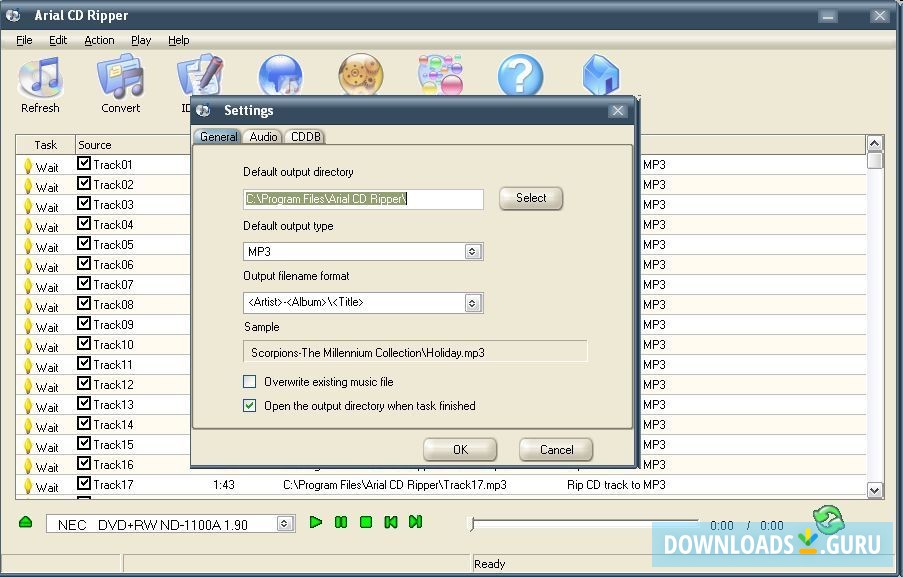Open the default output type dropdown
Viewport: 903px width, 577px height.
click(473, 251)
